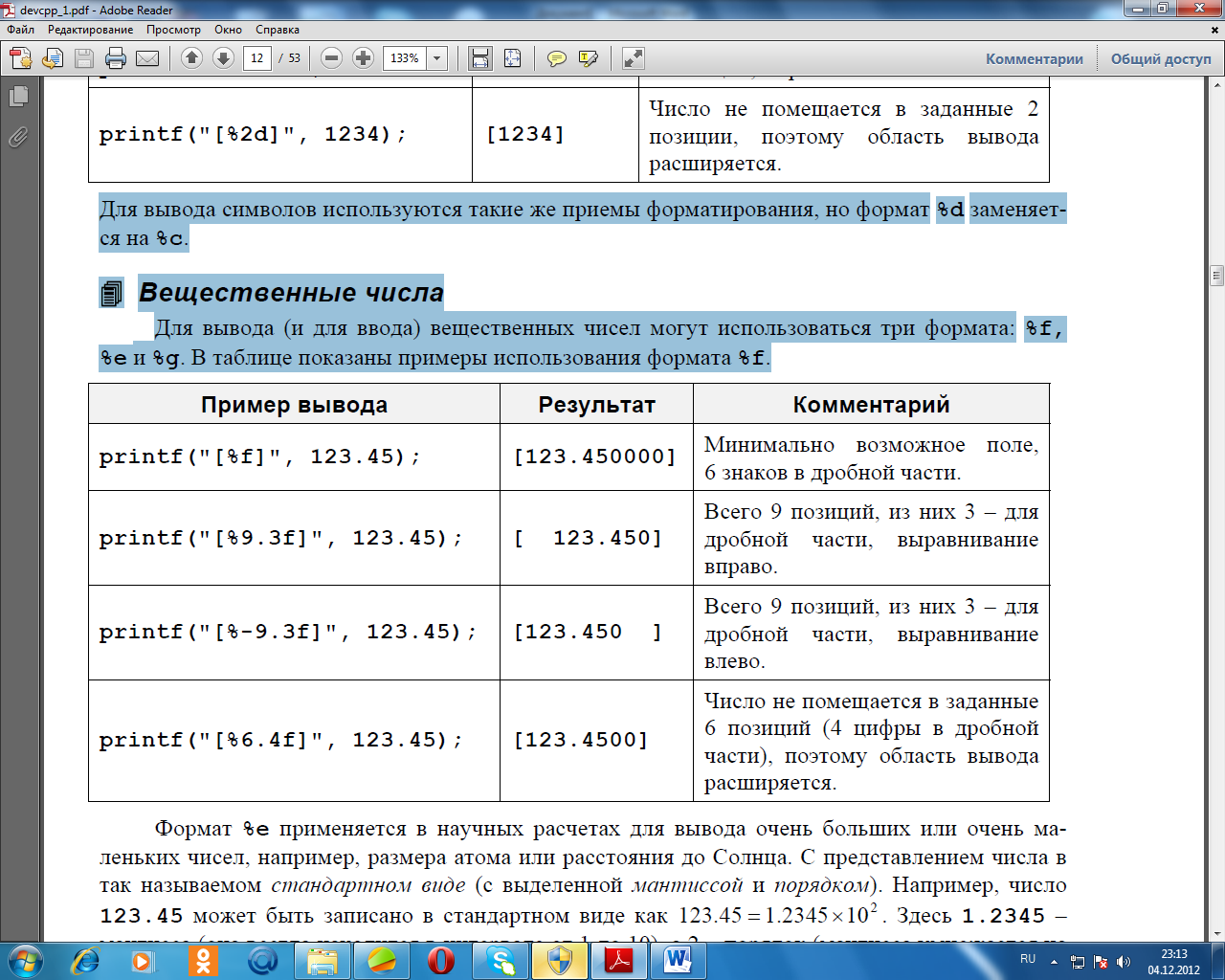Click the Adobe Reader taskbar button
Screen dimensions: 1225x980
pos(619,960)
